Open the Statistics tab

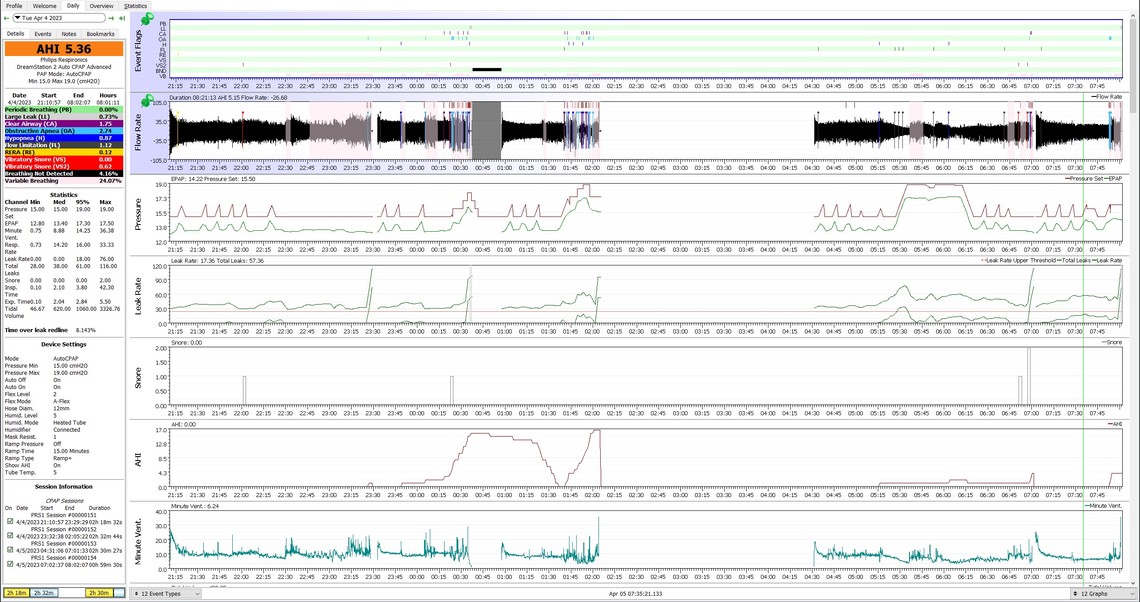point(135,5)
